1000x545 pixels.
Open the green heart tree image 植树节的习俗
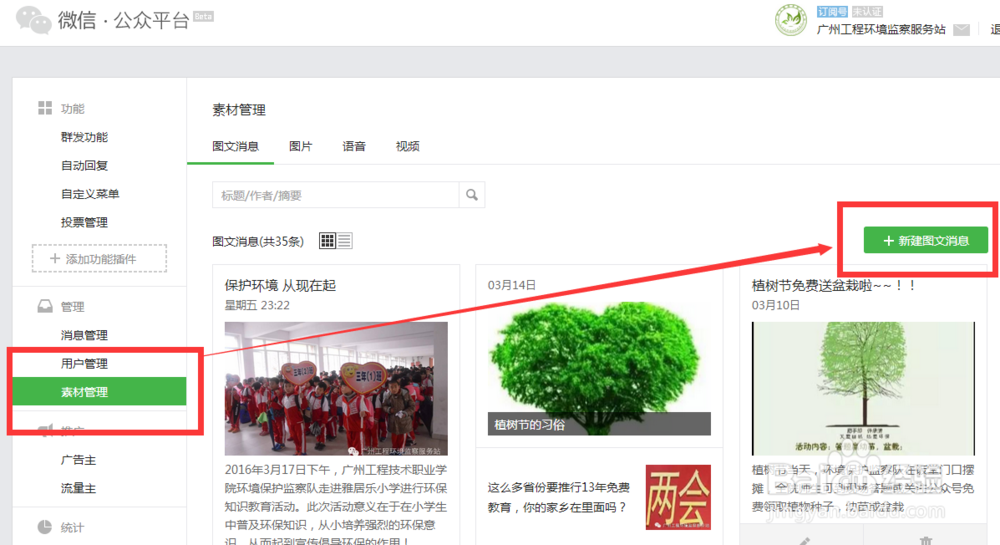pos(599,368)
